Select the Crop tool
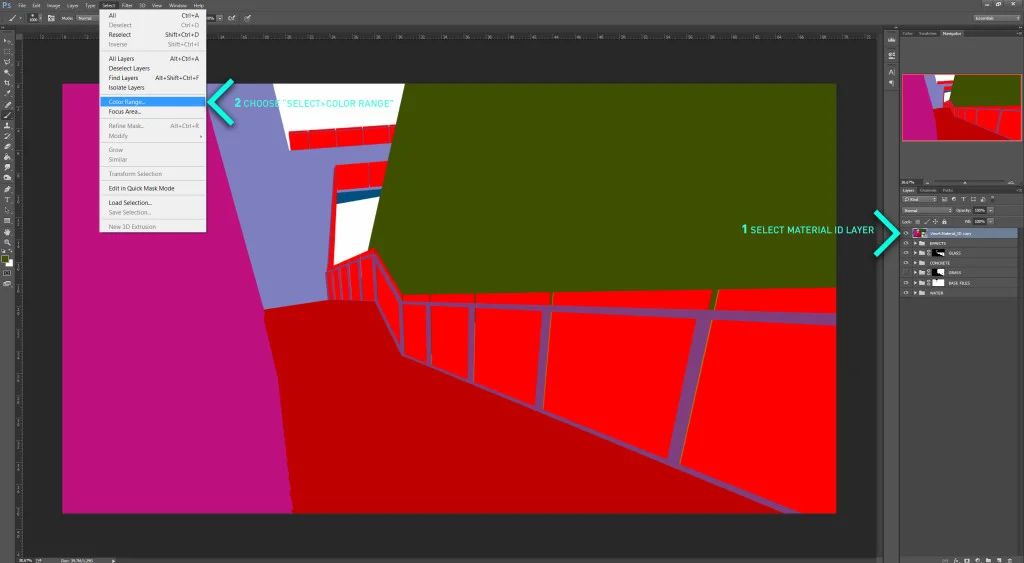The height and width of the screenshot is (563, 1024). click(8, 82)
